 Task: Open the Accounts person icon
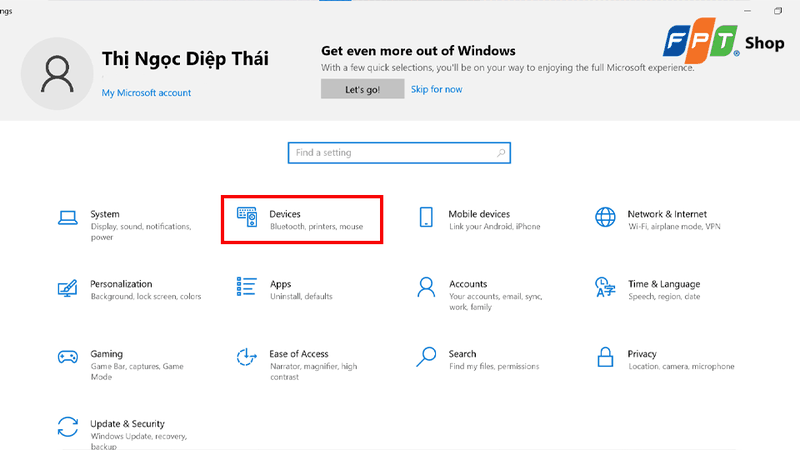pos(426,287)
